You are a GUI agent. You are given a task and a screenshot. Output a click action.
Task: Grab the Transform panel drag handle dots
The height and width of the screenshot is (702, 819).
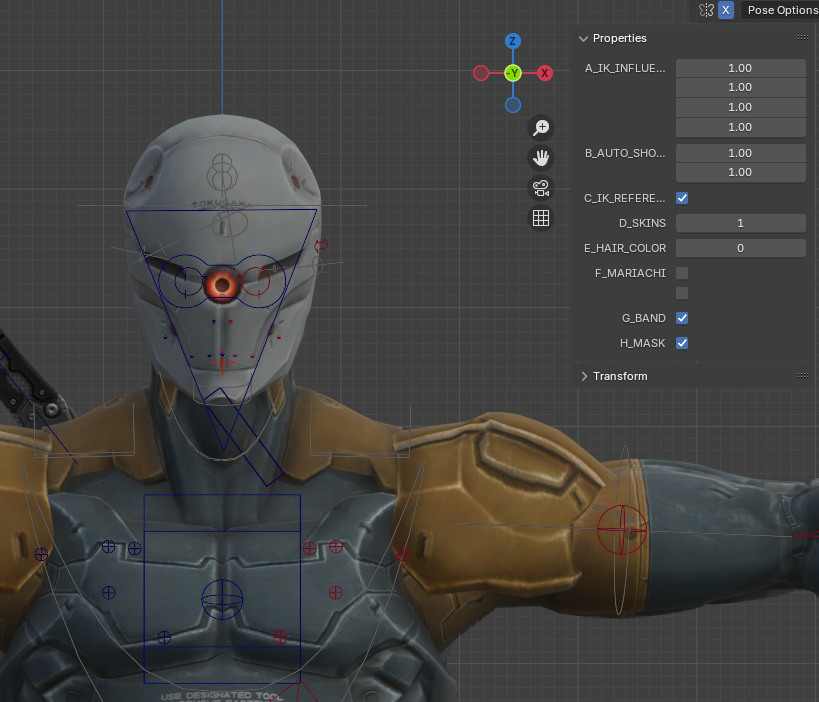803,376
